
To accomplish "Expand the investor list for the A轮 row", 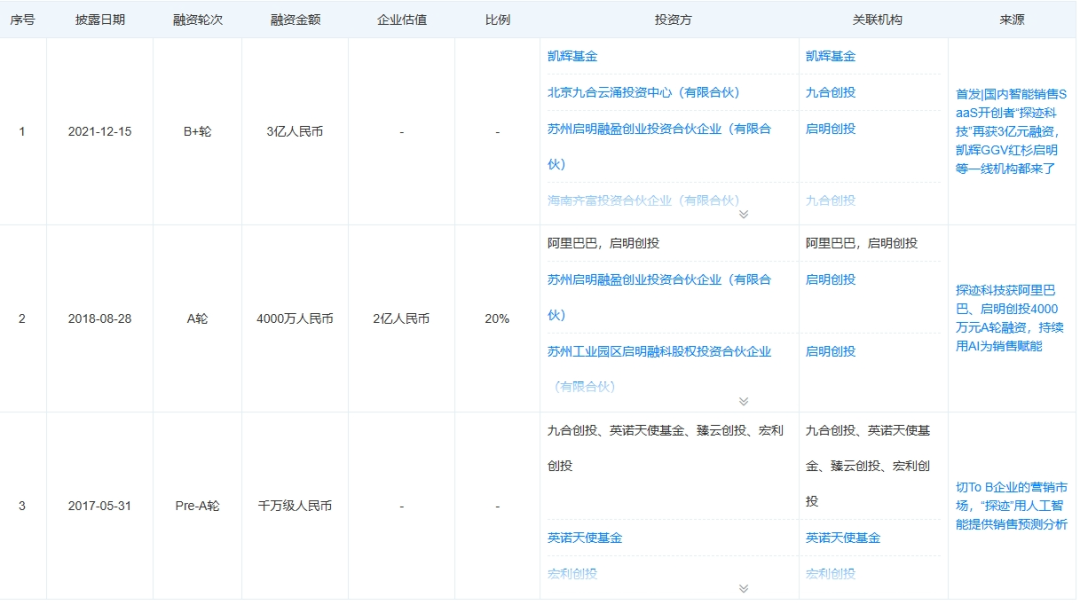I will pos(743,401).
